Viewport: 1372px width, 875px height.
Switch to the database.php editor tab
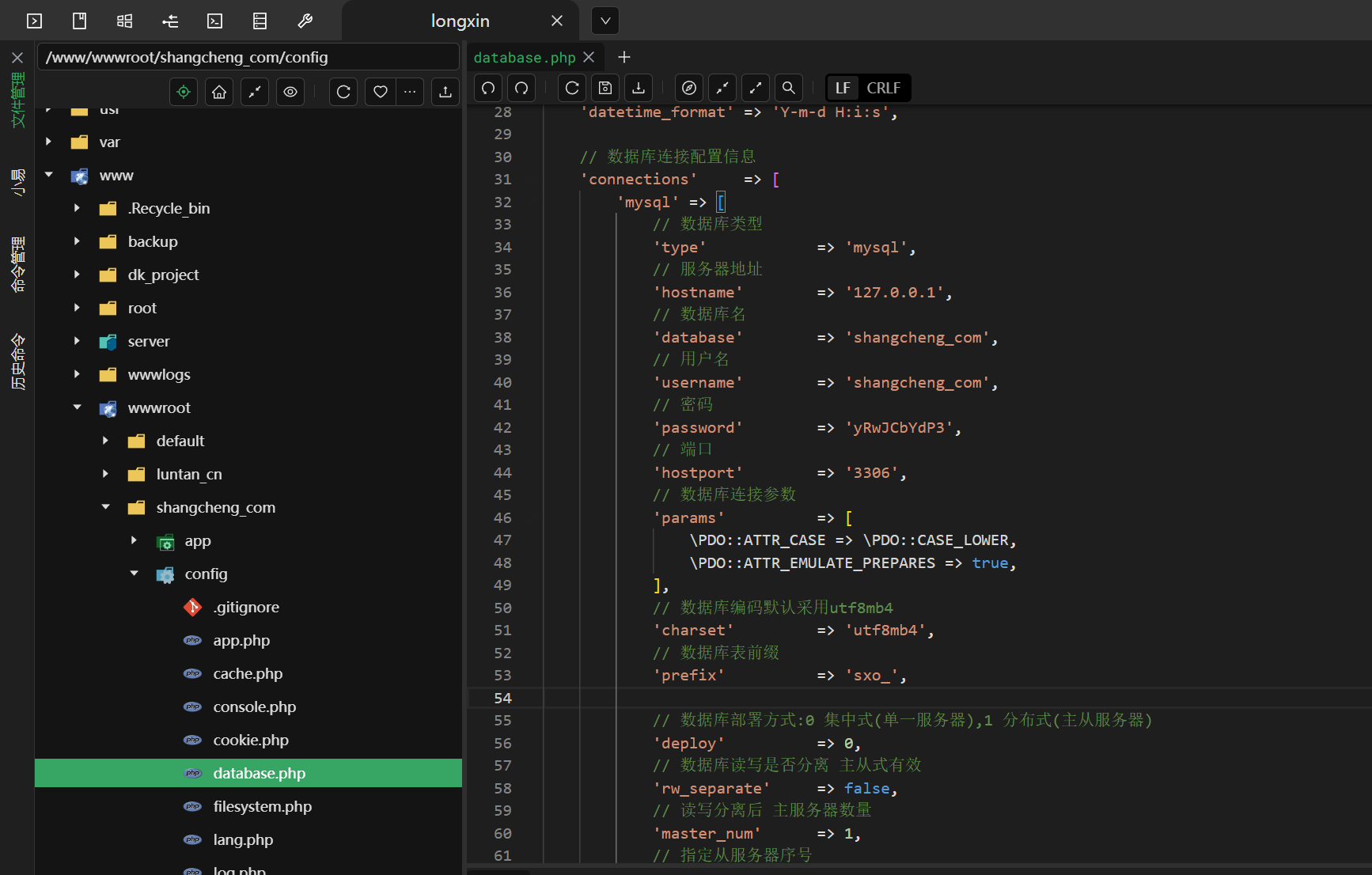coord(524,58)
